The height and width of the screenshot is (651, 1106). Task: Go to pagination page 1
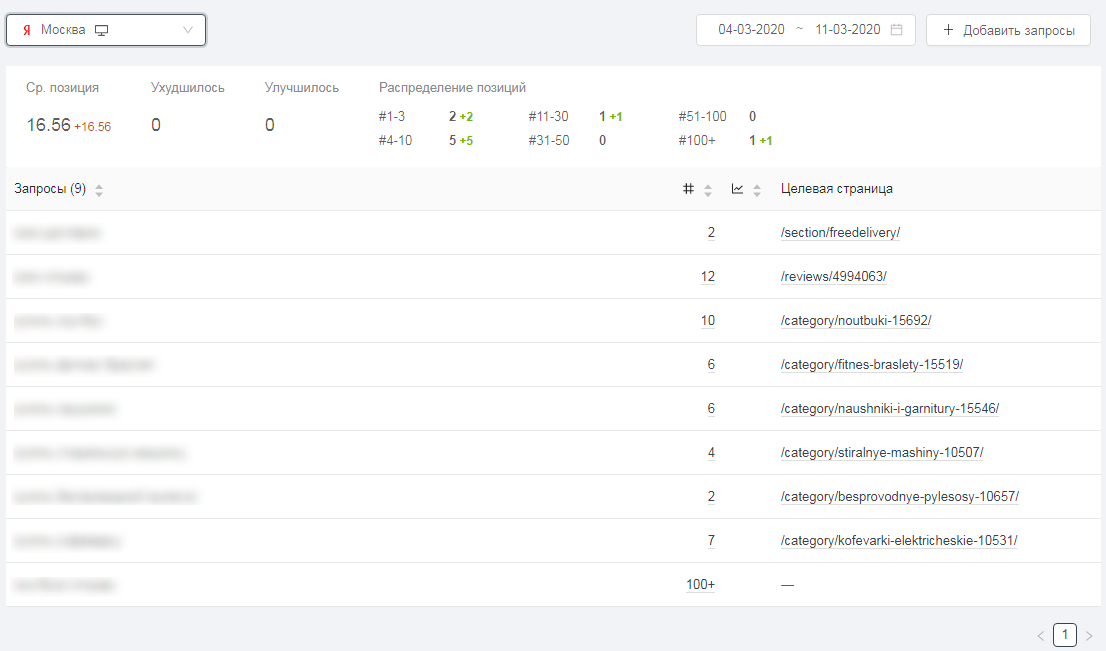click(1065, 635)
